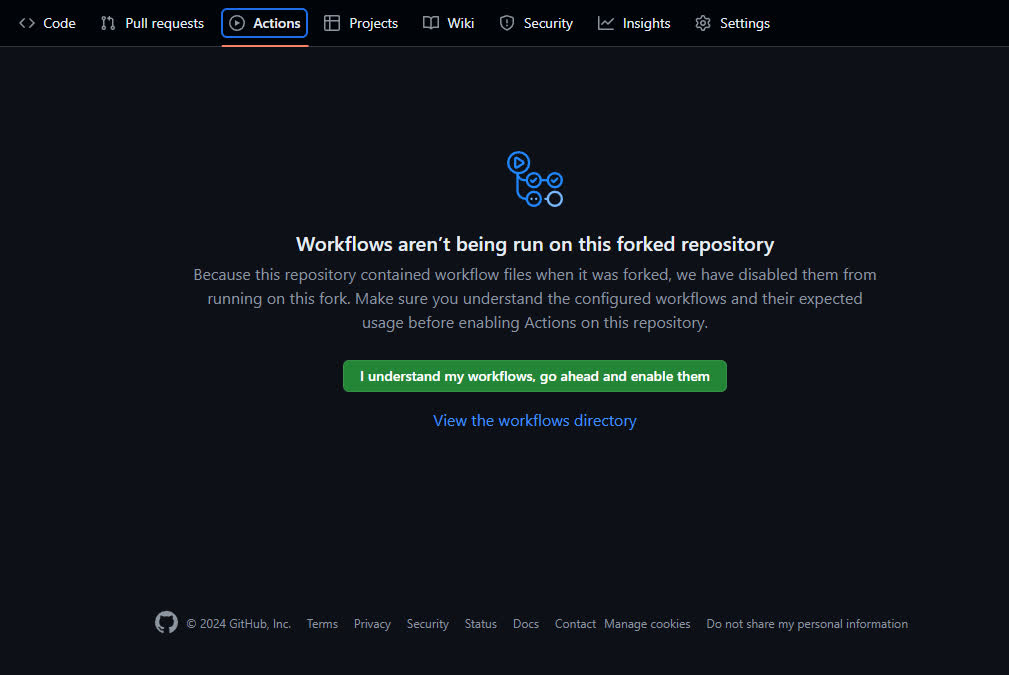Screen dimensions: 1009x675
Task: Go to the Privacy footer link
Action: click(372, 624)
